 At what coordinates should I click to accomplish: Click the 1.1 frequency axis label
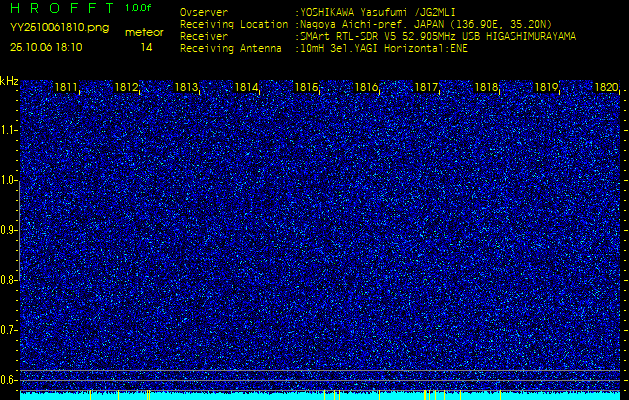click(x=9, y=130)
